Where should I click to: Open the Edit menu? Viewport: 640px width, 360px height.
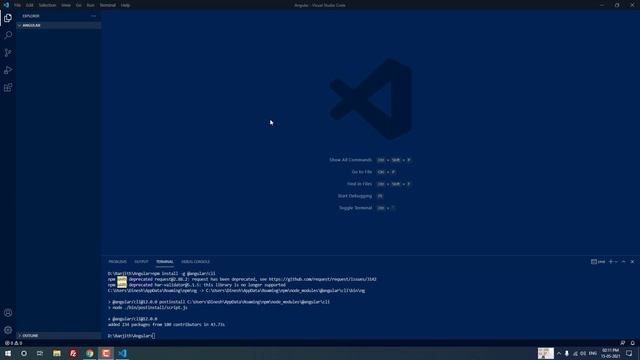pos(29,5)
